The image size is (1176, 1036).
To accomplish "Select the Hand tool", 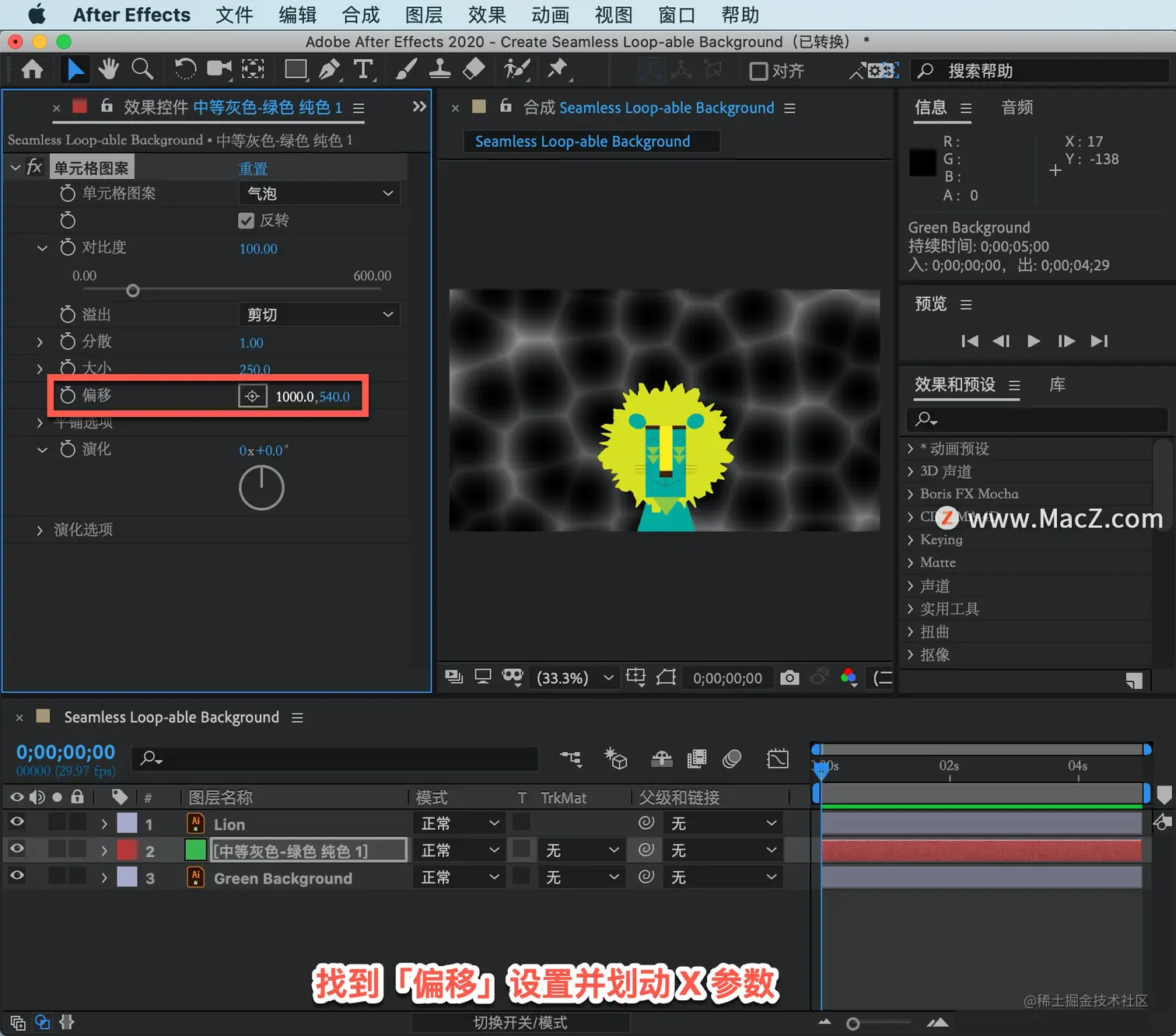I will pyautogui.click(x=108, y=70).
